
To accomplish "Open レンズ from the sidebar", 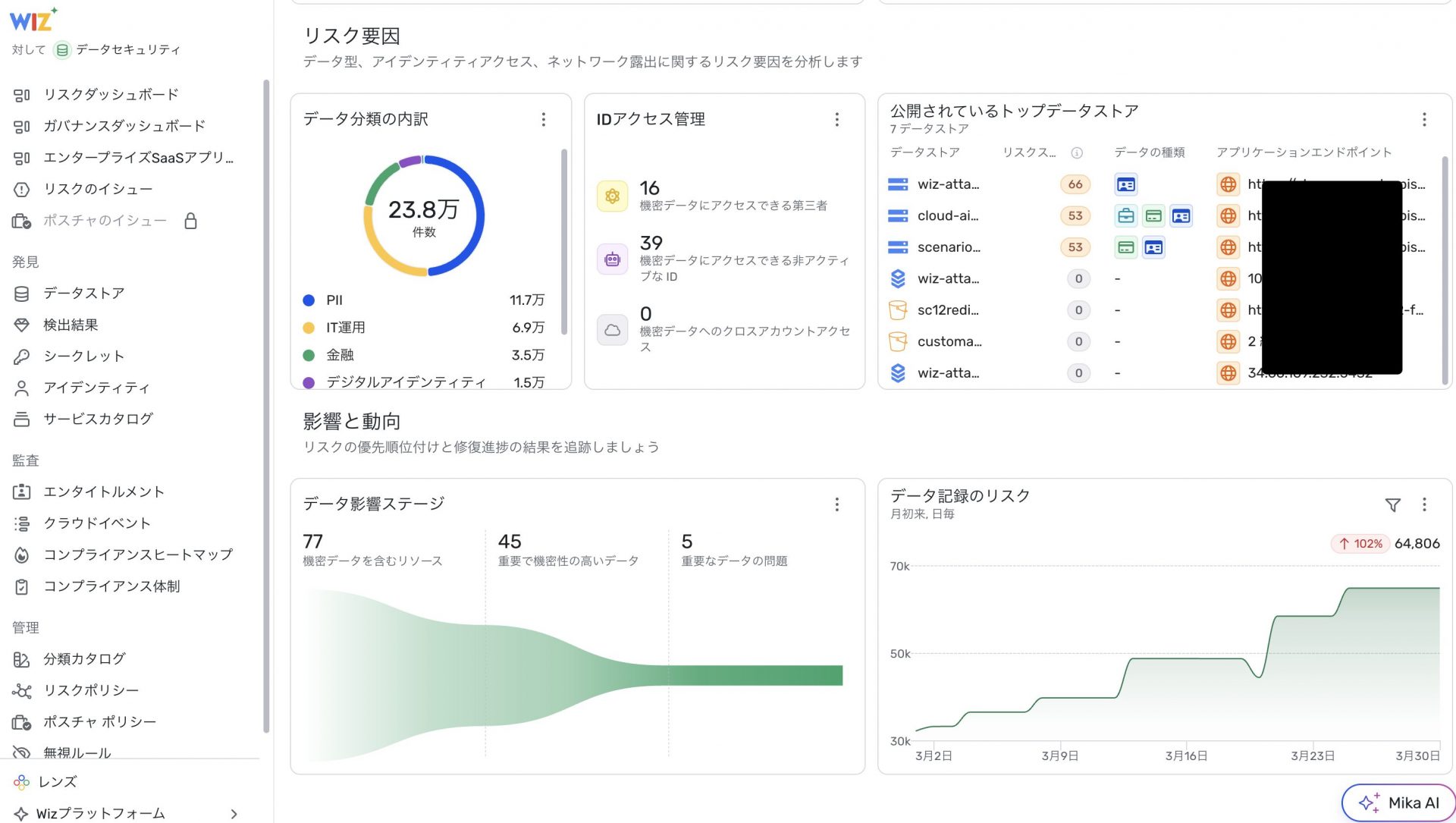I will (58, 781).
